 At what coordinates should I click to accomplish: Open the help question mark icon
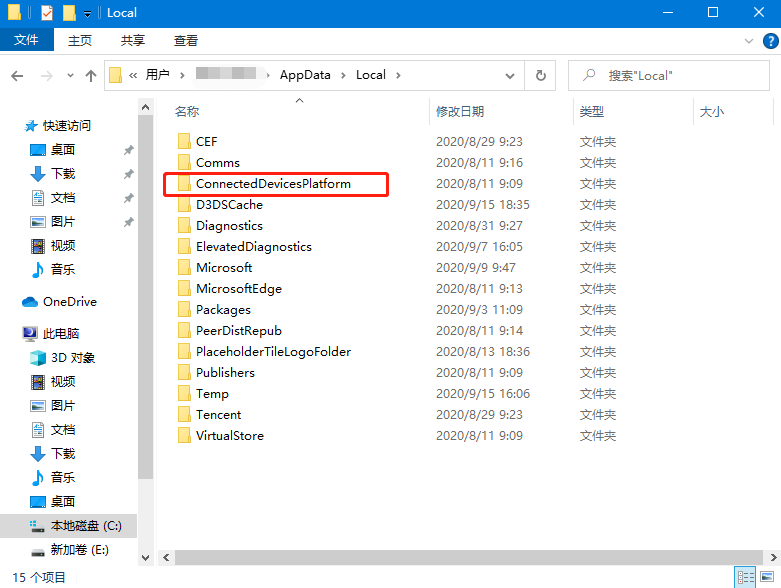(769, 40)
